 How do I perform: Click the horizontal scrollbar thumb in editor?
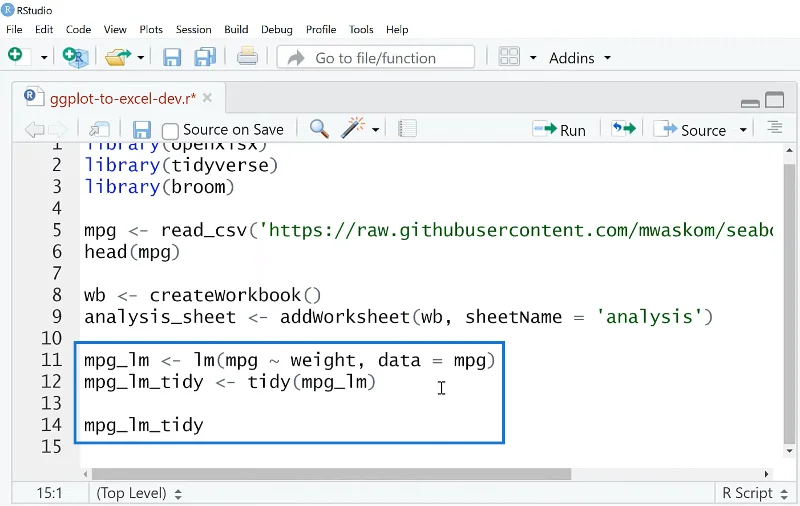point(331,474)
